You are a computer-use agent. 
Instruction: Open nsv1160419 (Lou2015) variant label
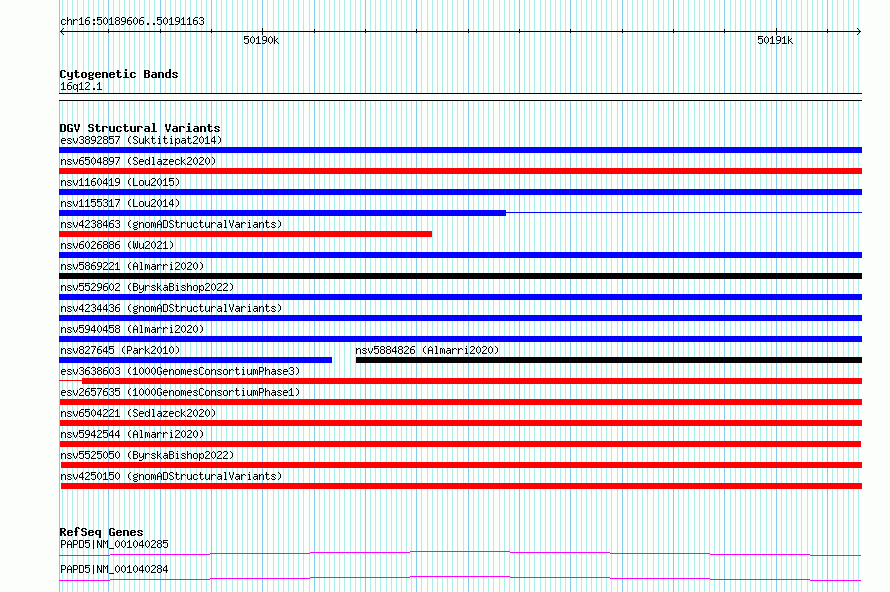(x=120, y=182)
